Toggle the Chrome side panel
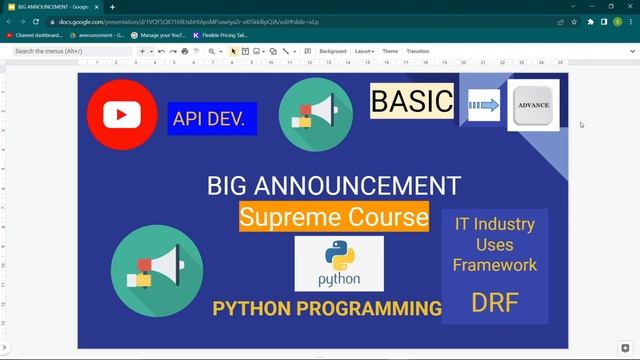Image resolution: width=640 pixels, height=360 pixels. pos(604,22)
